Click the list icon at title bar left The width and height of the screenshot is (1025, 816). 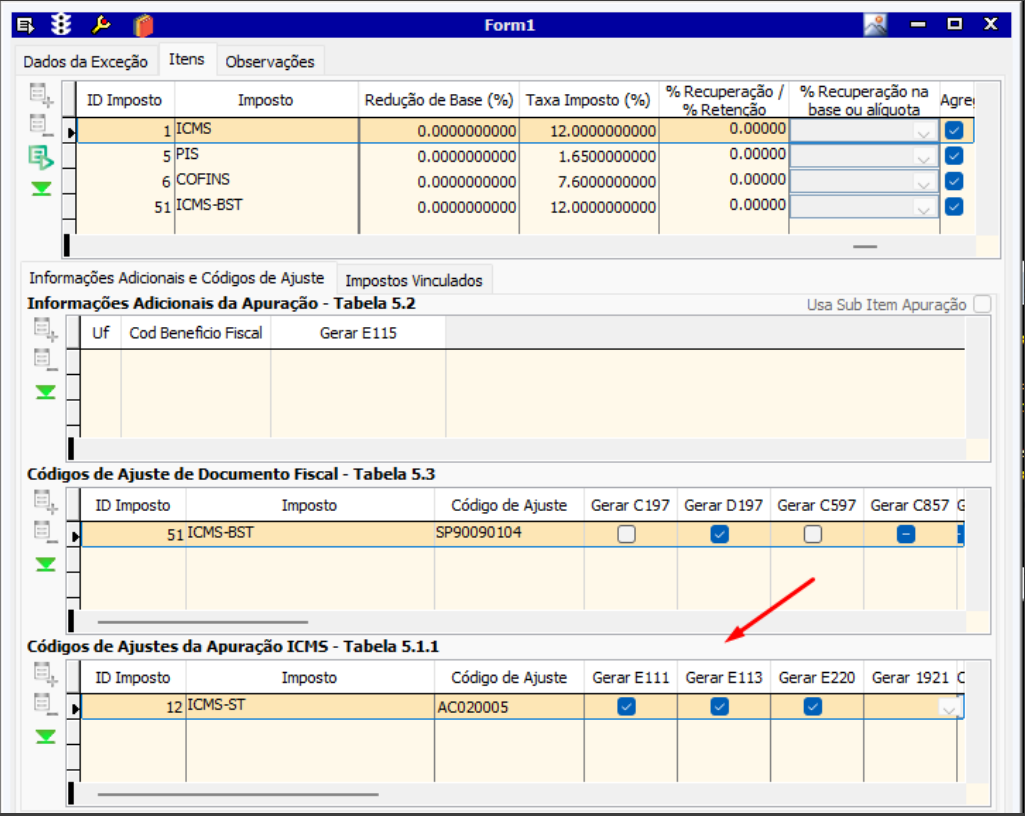(26, 24)
